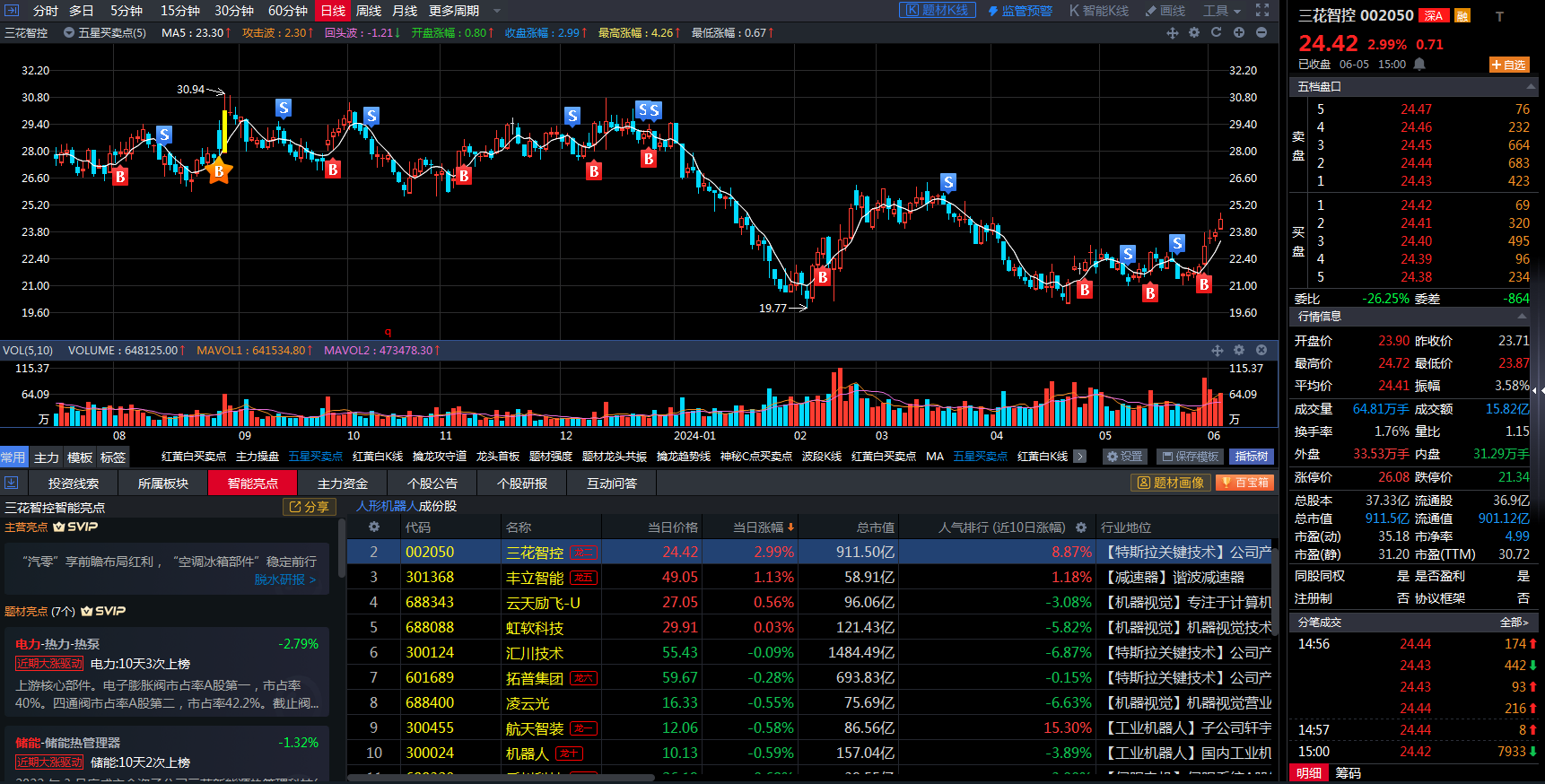Switch to 筹码 chips tab
This screenshot has width=1545, height=784.
1348,773
